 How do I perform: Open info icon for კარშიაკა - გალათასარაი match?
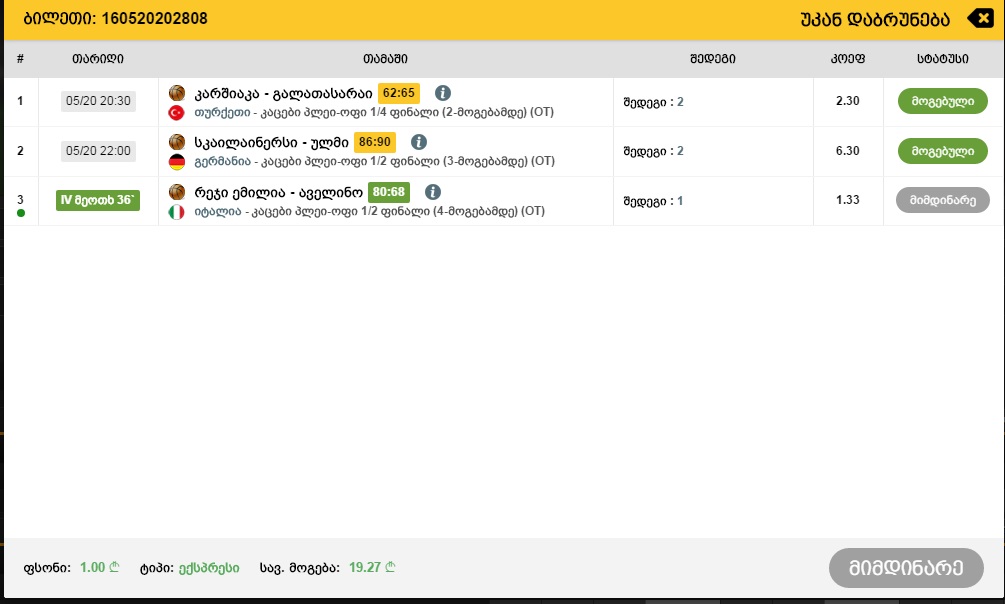point(442,93)
